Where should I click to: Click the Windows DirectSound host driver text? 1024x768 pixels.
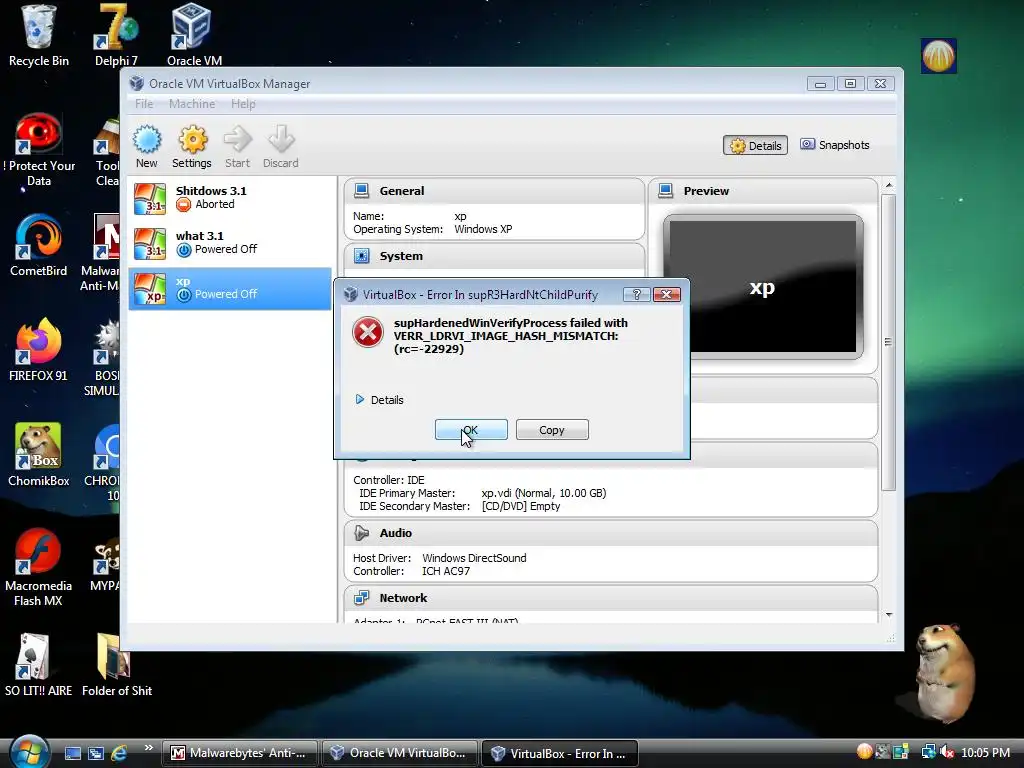point(474,558)
